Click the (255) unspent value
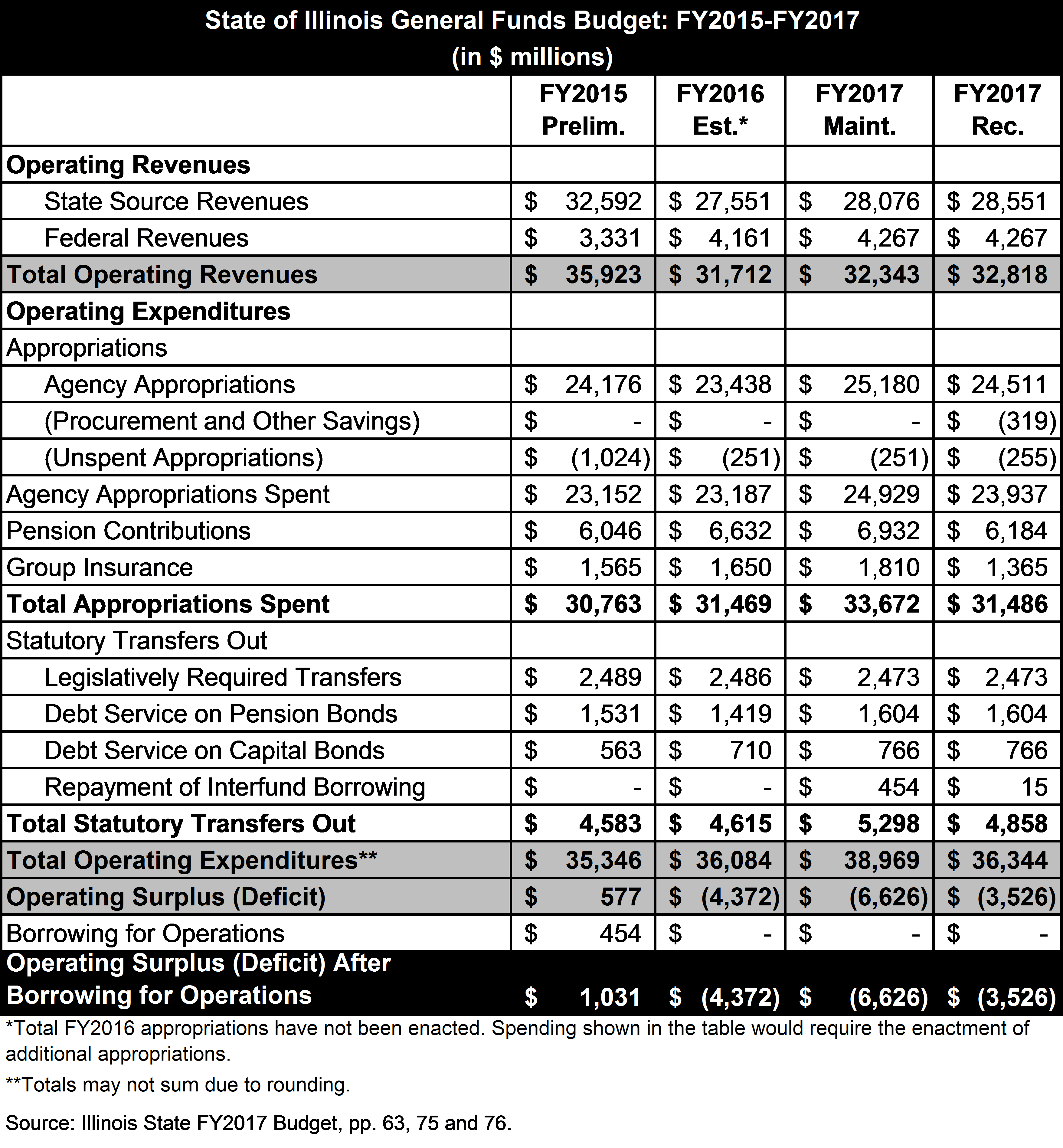Image resolution: width=1063 pixels, height=1148 pixels. tap(1027, 458)
